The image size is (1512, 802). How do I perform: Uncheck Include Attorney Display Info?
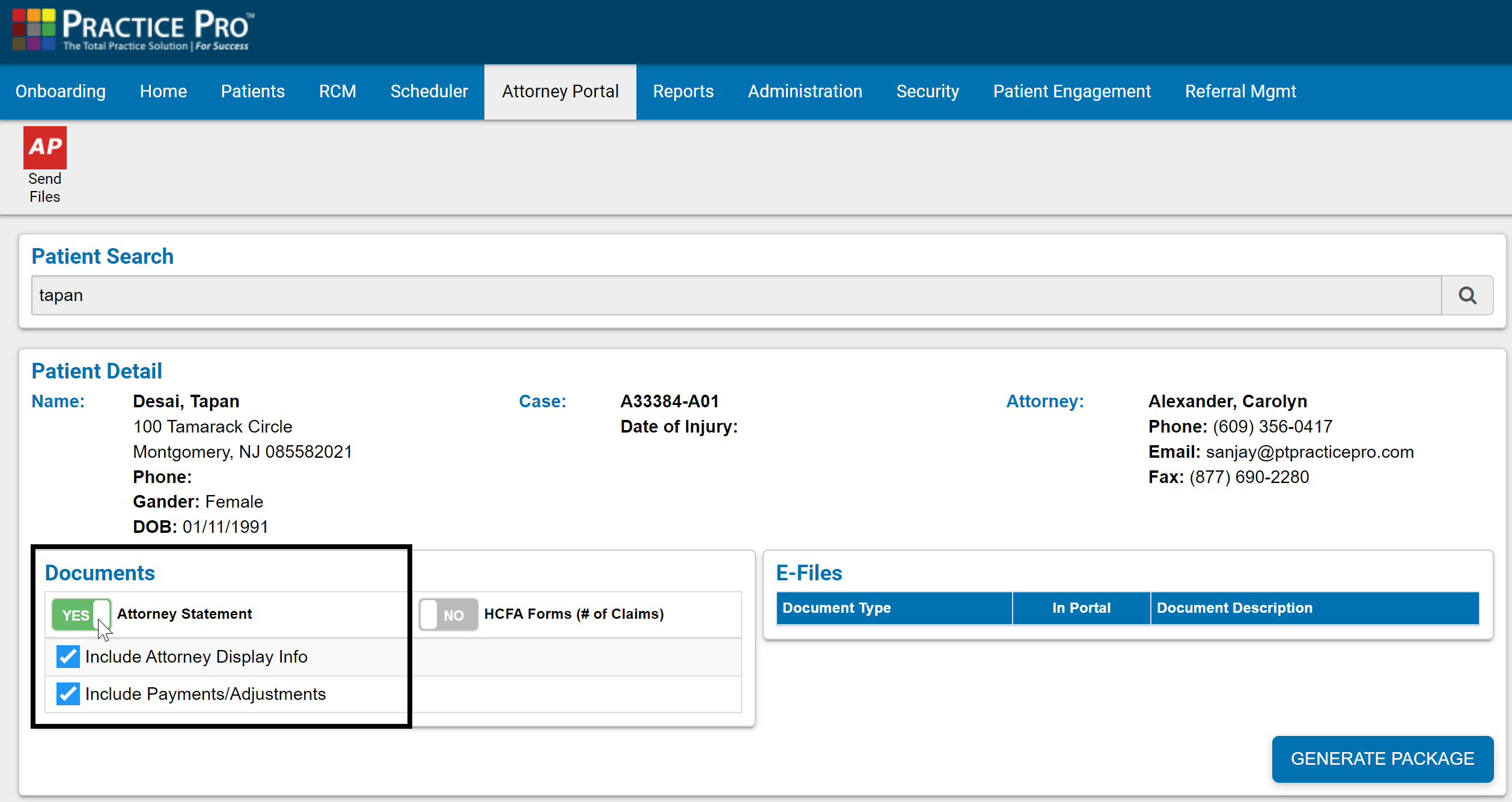tap(67, 656)
